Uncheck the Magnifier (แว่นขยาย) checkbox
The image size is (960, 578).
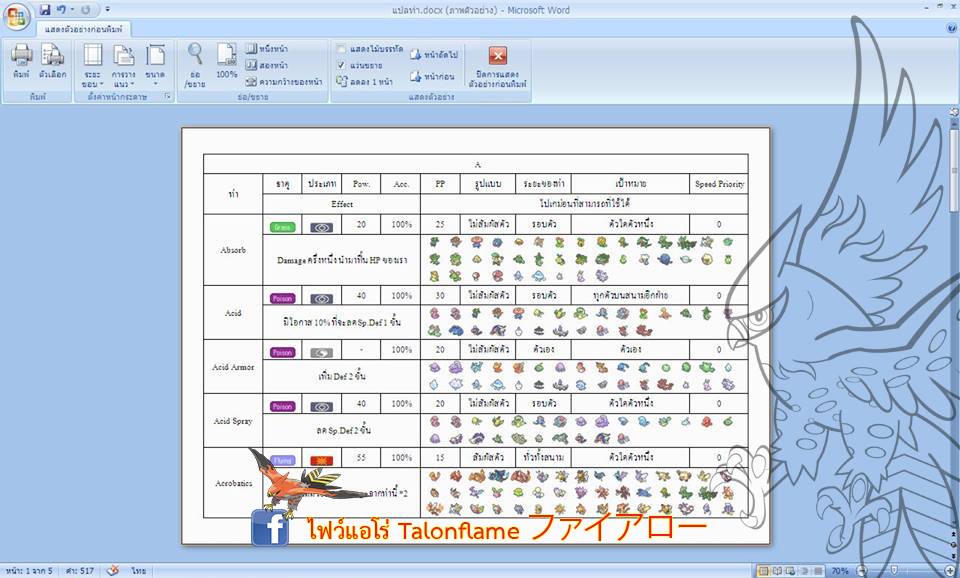tap(341, 65)
